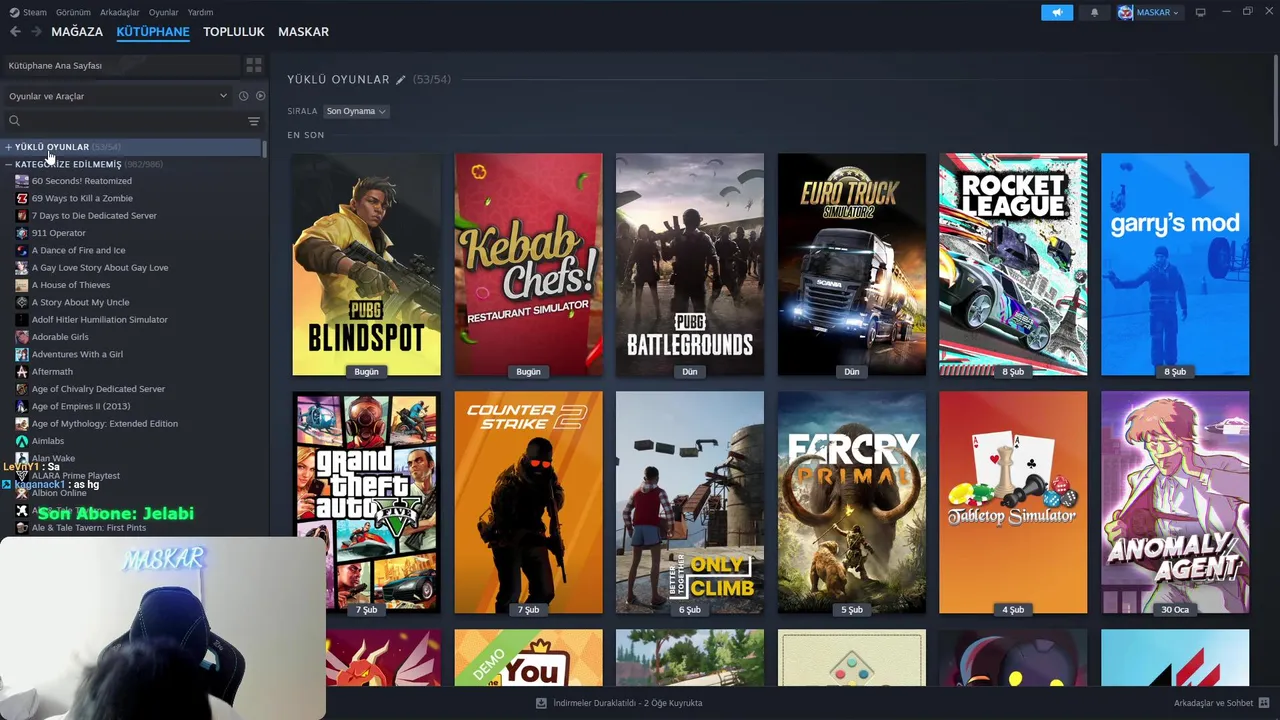This screenshot has width=1280, height=720.
Task: Click the Aimlabs game icon
Action: (22, 441)
